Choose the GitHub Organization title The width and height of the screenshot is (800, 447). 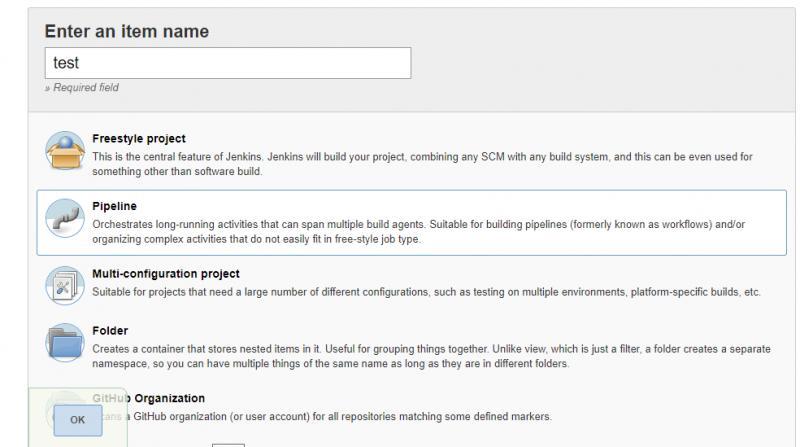coord(148,398)
